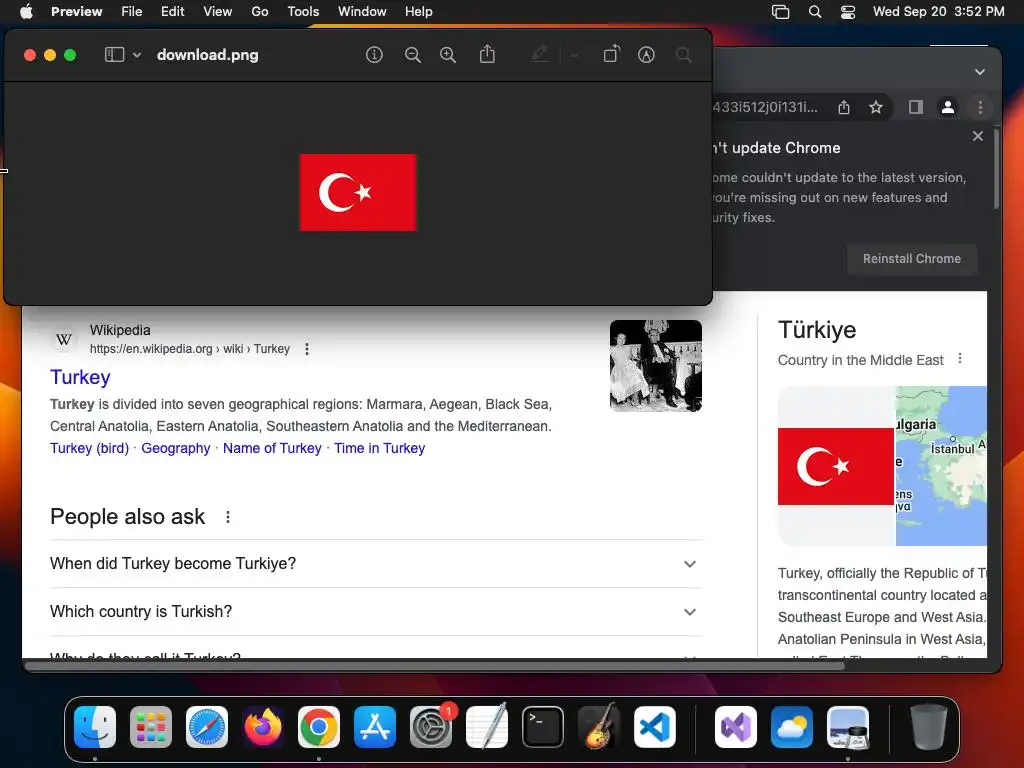Switch to Google Chrome in the Dock

click(319, 726)
